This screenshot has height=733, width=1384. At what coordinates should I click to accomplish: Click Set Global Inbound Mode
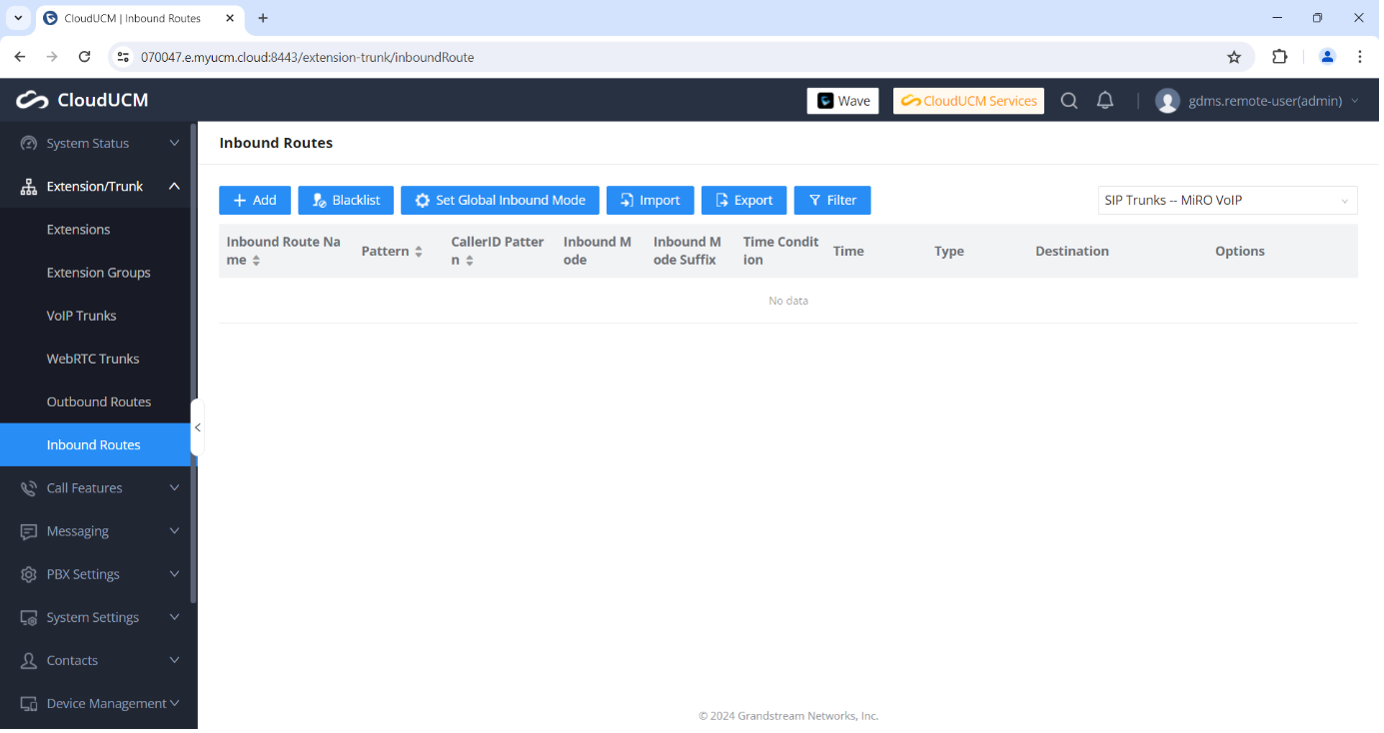[500, 200]
